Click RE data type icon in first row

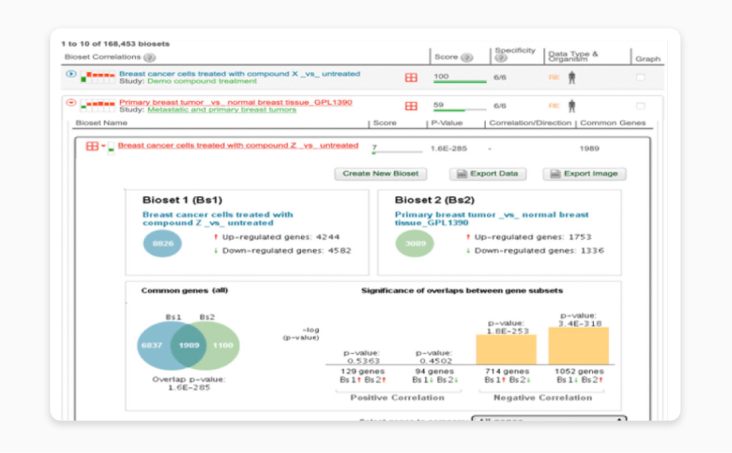[x=553, y=77]
